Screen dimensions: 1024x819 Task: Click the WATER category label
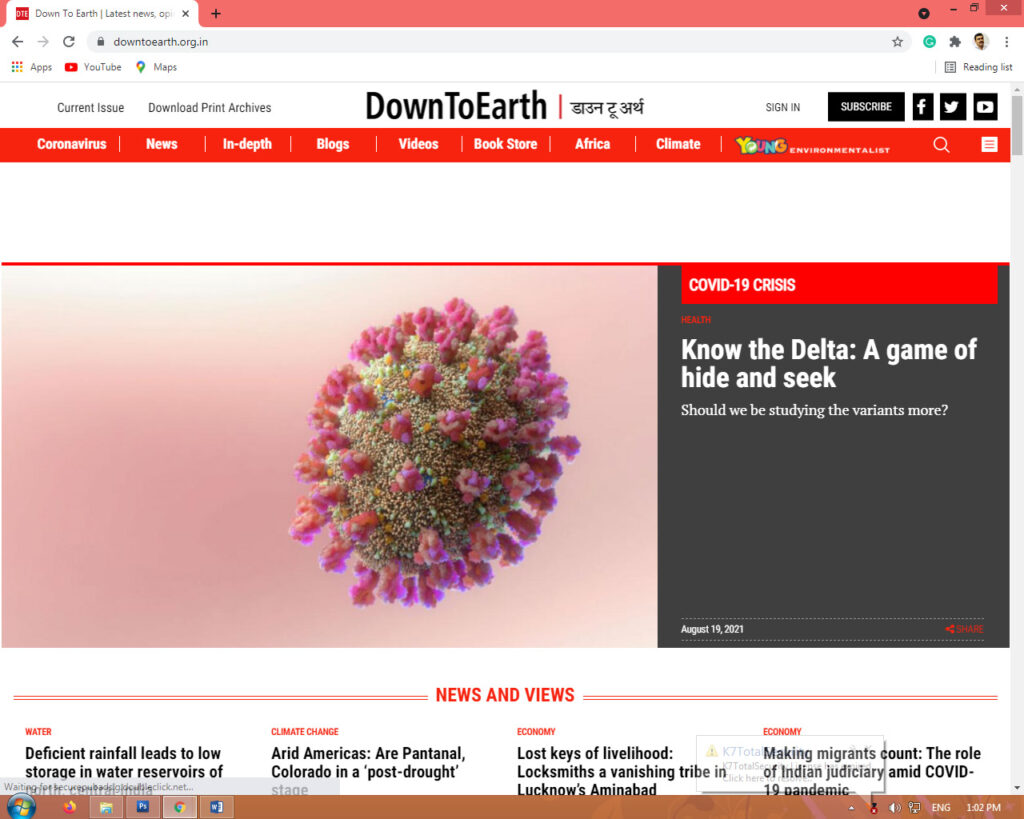point(38,731)
